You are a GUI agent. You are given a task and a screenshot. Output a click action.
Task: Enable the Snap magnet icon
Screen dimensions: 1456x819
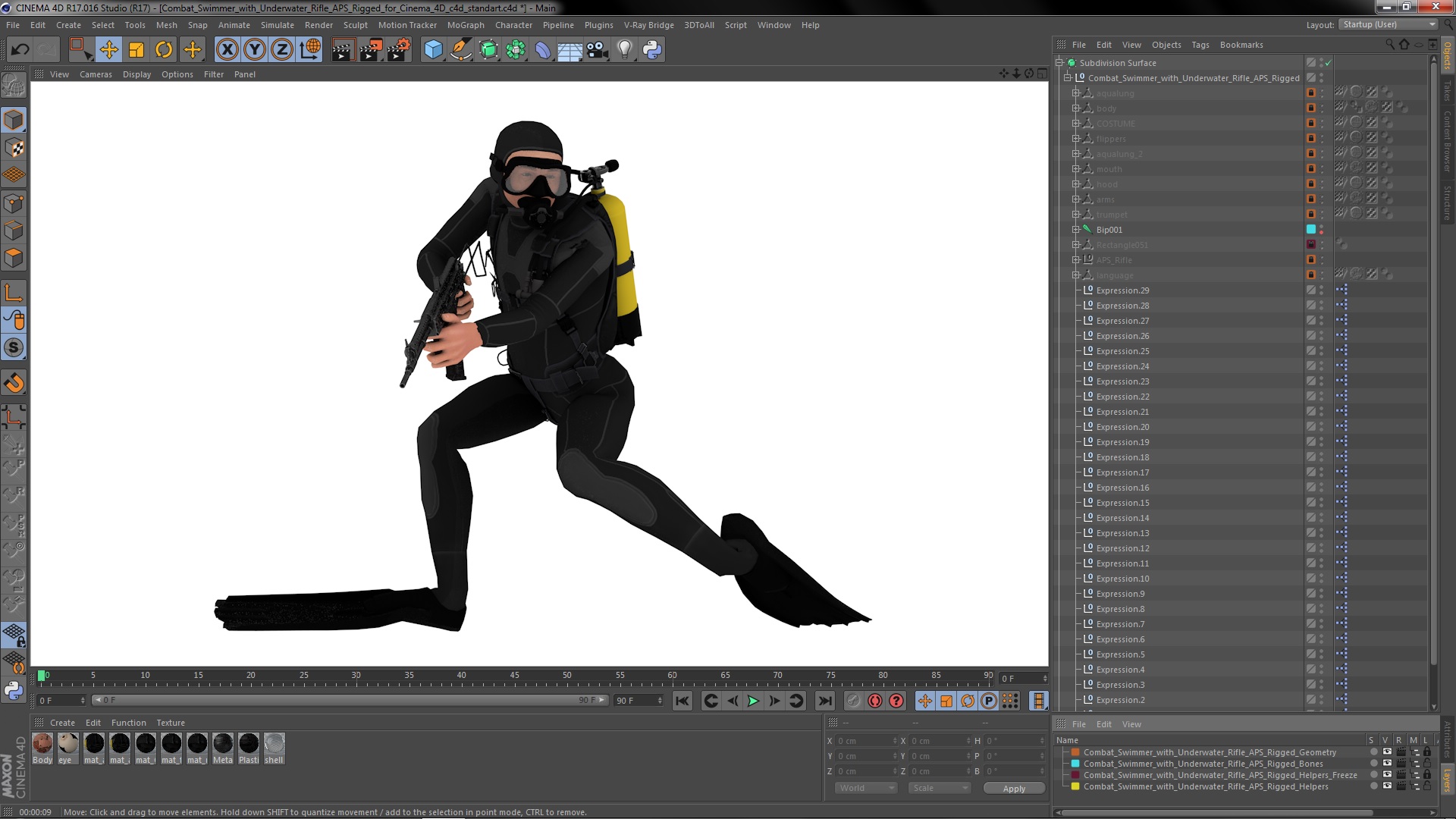click(14, 383)
